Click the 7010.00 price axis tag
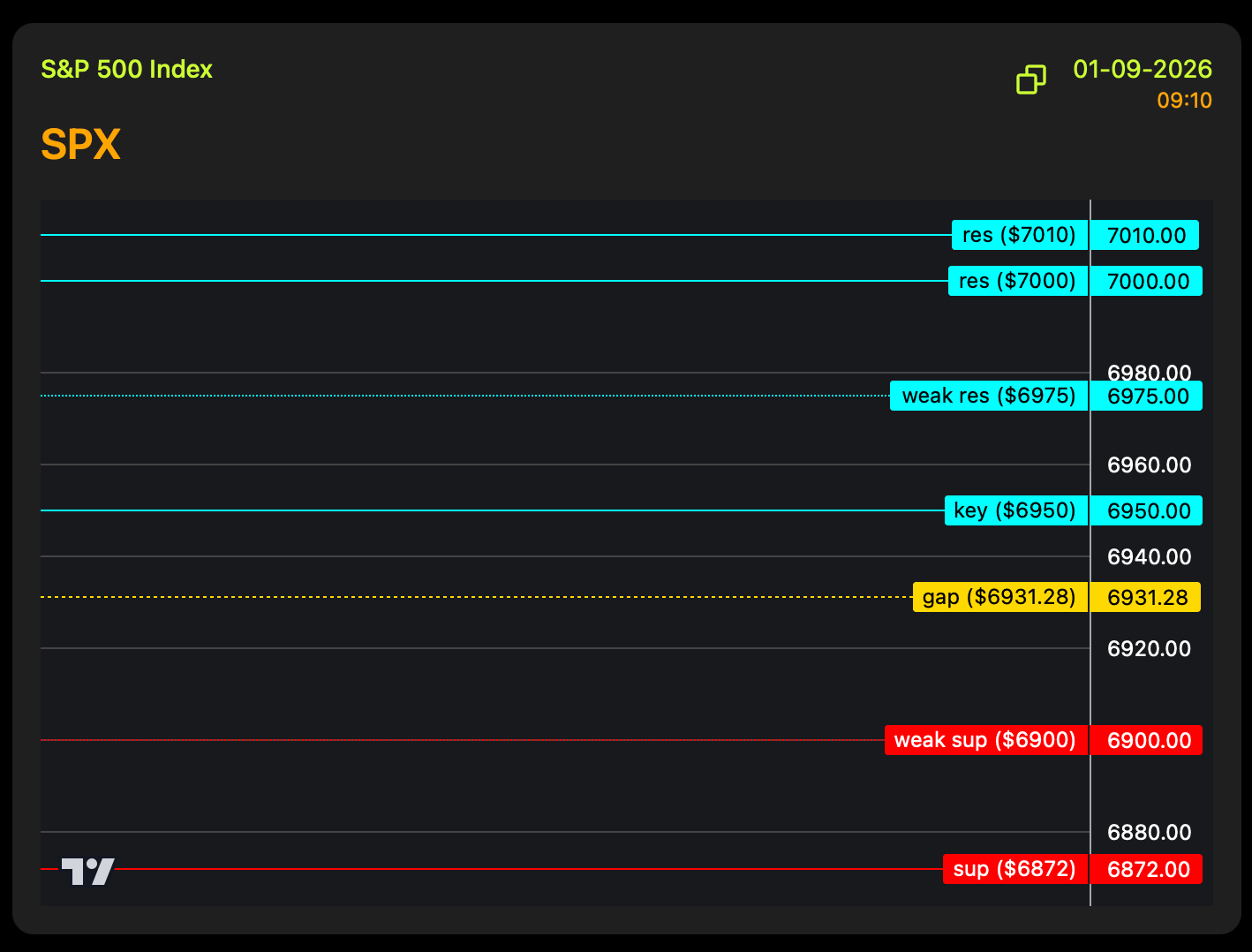 [x=1145, y=235]
